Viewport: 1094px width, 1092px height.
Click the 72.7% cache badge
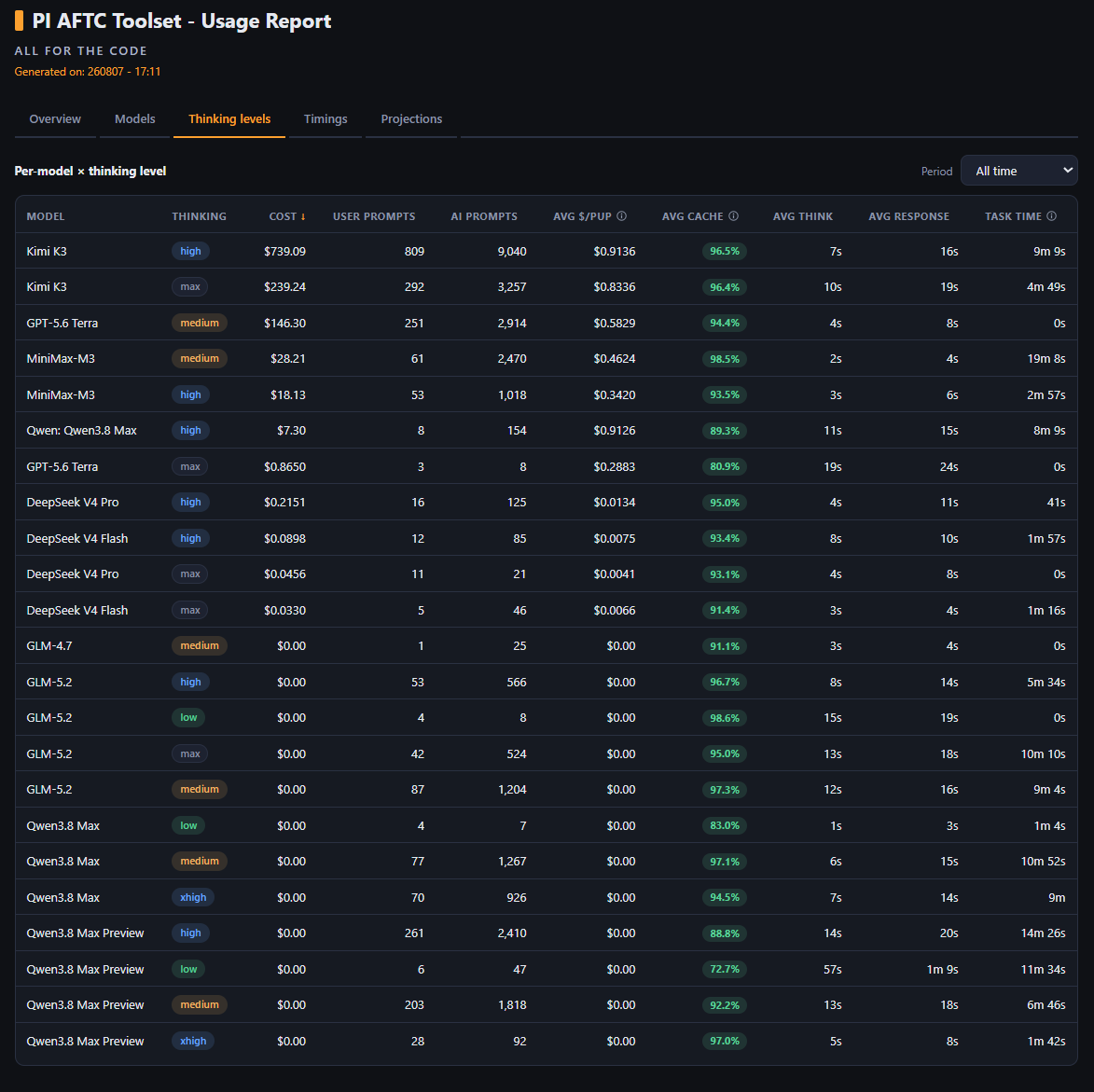[725, 969]
